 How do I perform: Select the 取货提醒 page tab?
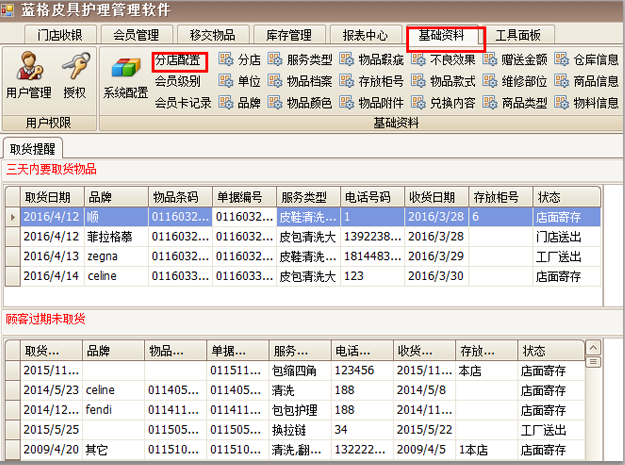(x=32, y=149)
